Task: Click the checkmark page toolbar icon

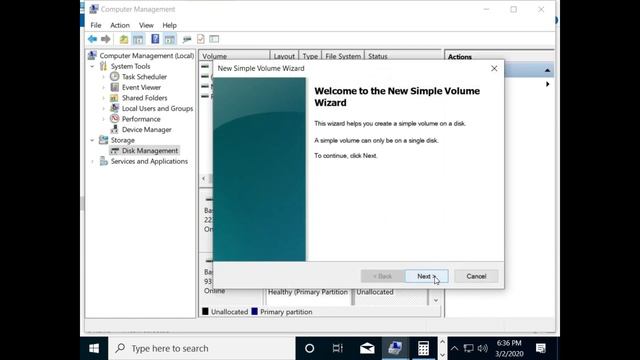Action: (201, 39)
